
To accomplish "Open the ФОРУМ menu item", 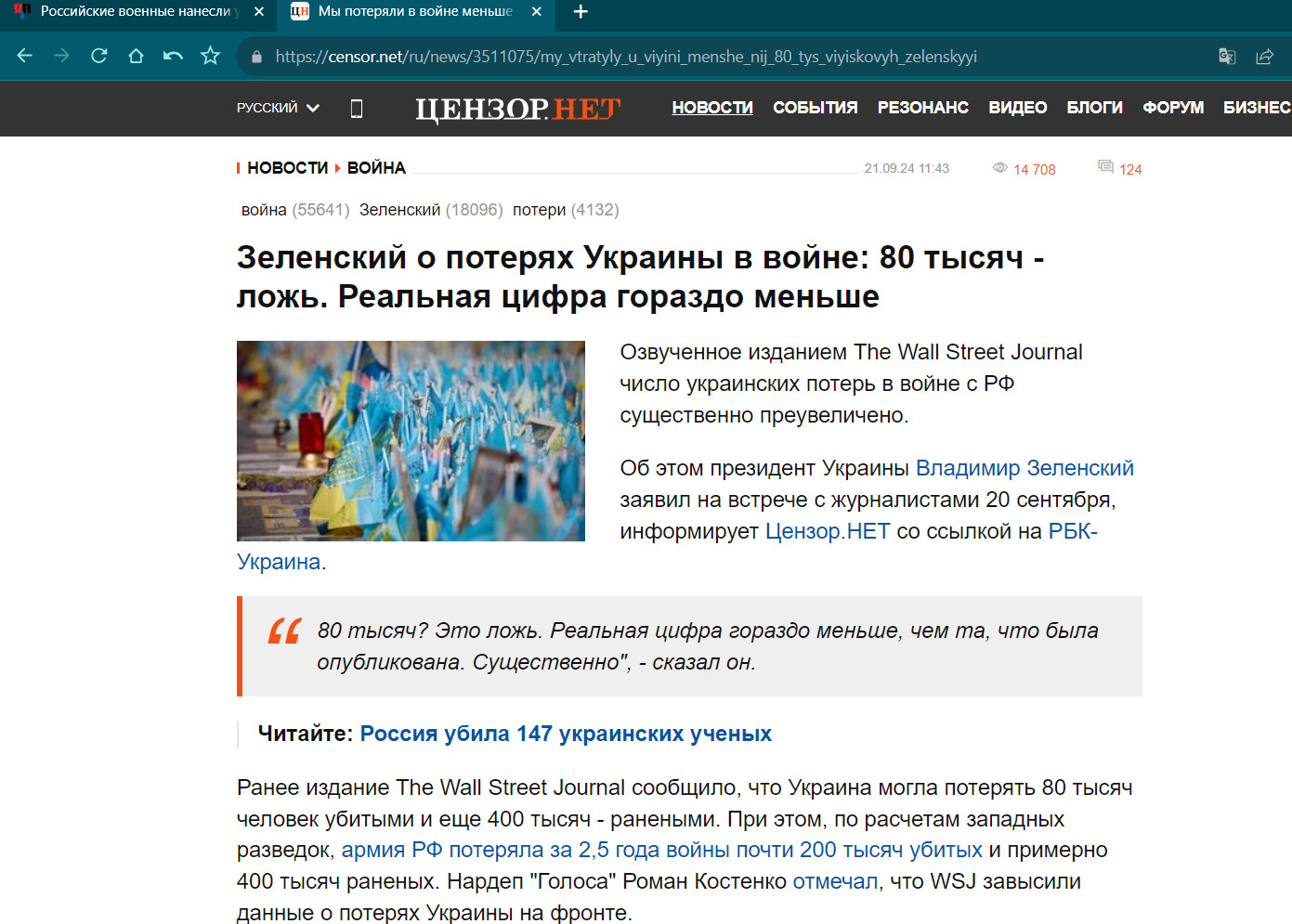I will pyautogui.click(x=1173, y=108).
